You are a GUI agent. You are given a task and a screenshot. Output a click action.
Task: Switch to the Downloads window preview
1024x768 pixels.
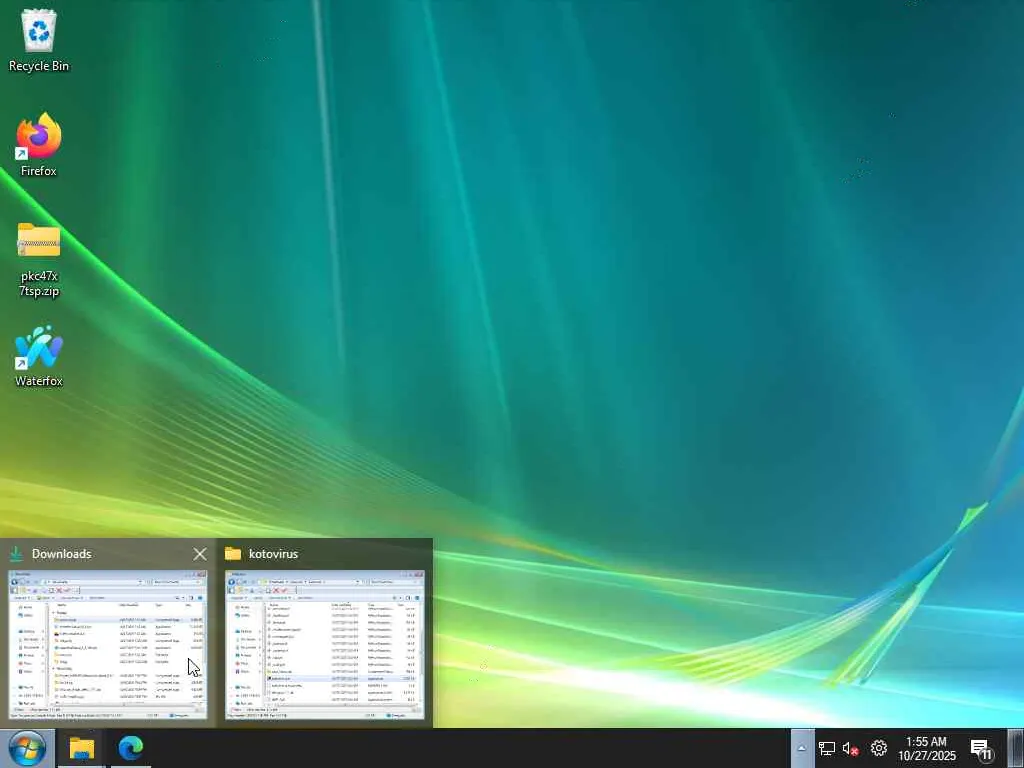(x=108, y=645)
